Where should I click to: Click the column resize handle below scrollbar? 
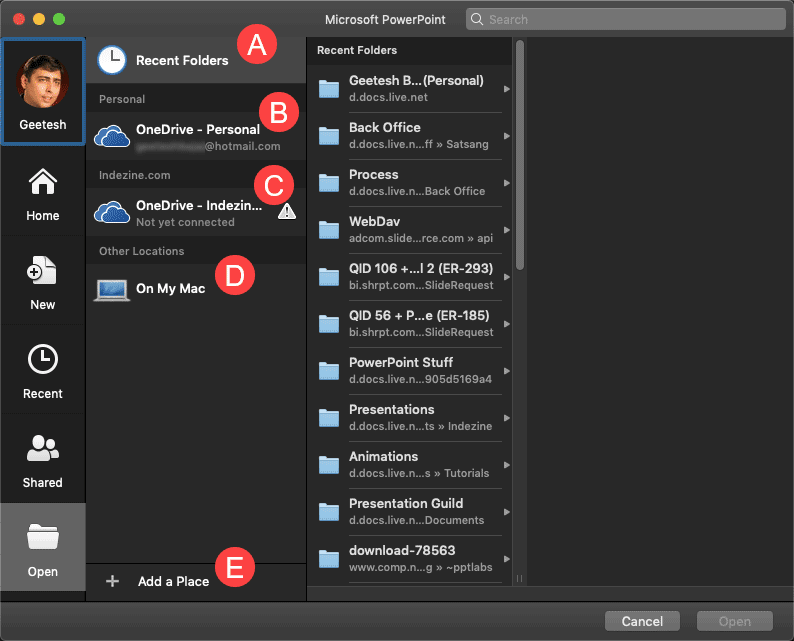tap(520, 578)
